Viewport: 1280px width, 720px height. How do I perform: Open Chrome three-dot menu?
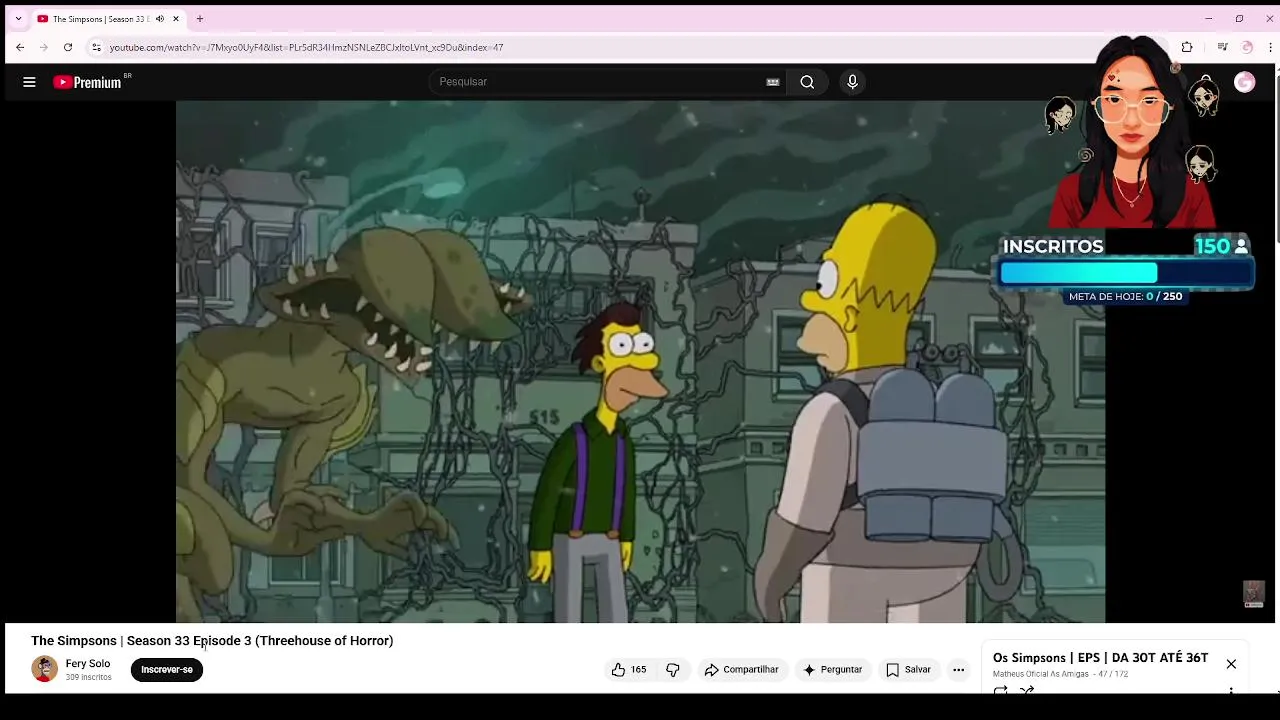coord(1271,47)
